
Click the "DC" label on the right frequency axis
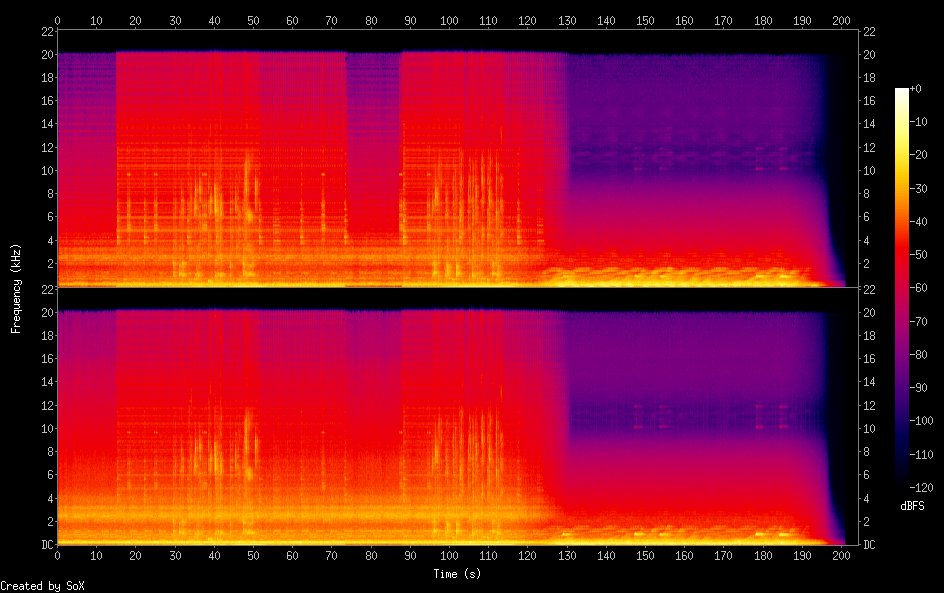869,545
